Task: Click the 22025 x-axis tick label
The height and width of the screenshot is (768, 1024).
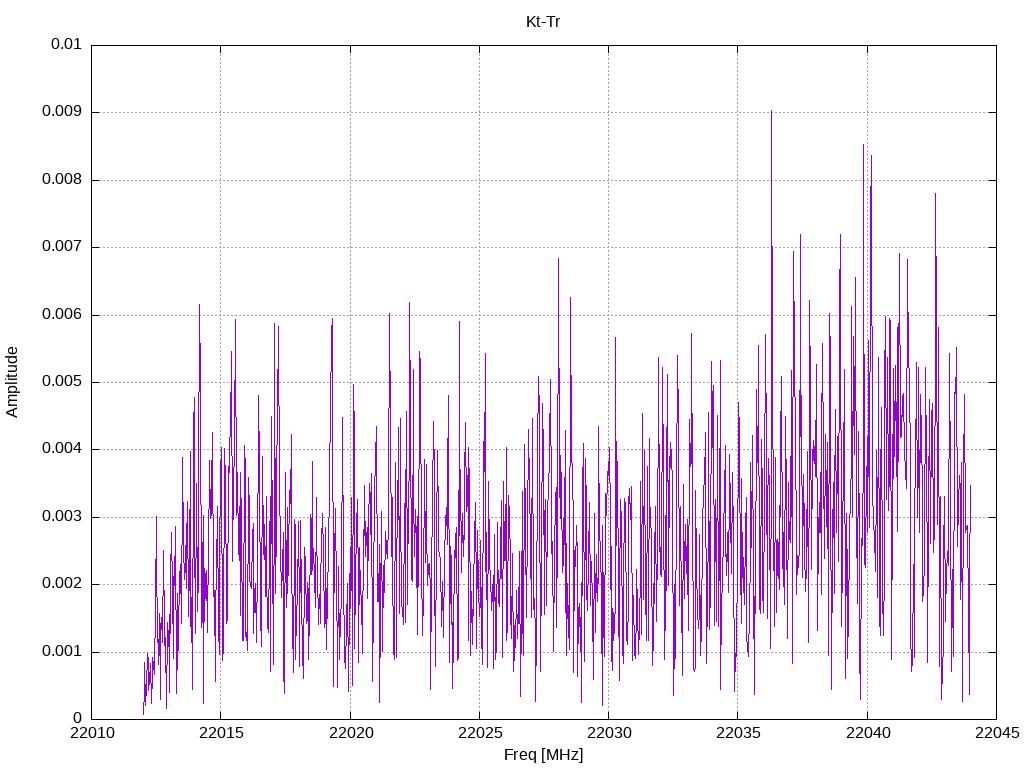Action: coord(480,733)
